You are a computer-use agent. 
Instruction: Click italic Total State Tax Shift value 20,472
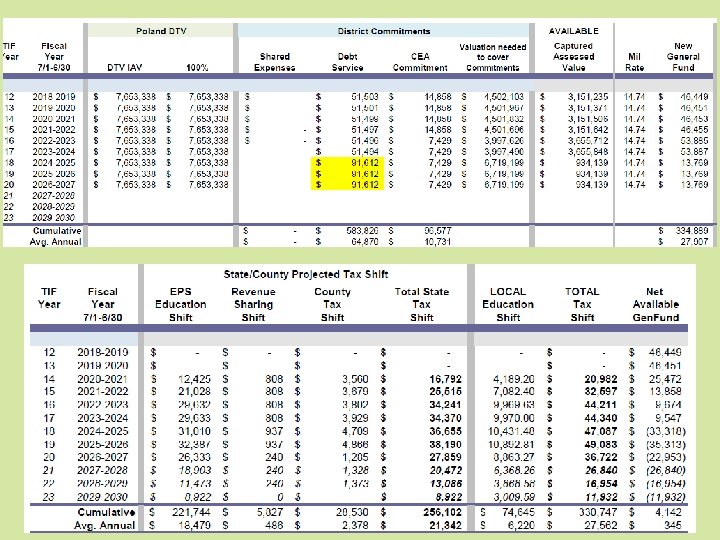(x=445, y=471)
